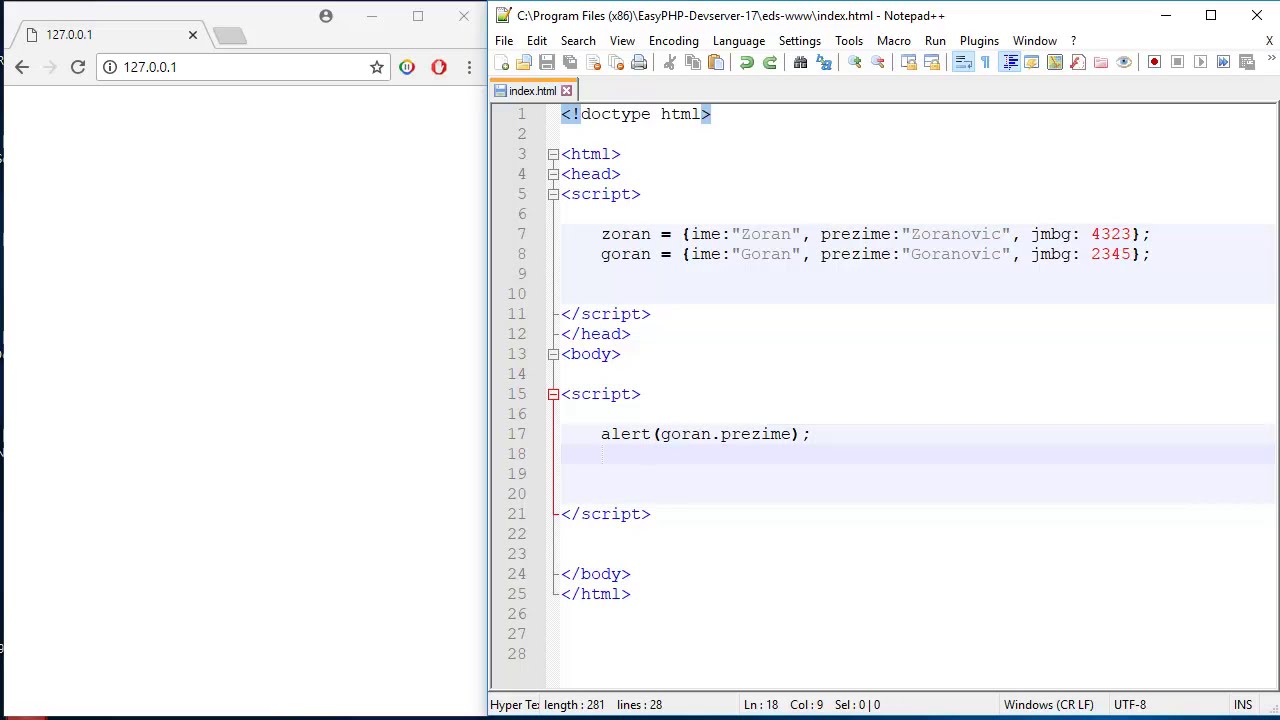Show the Document Map panel icon
This screenshot has width=1280, height=720.
pyautogui.click(x=1055, y=62)
